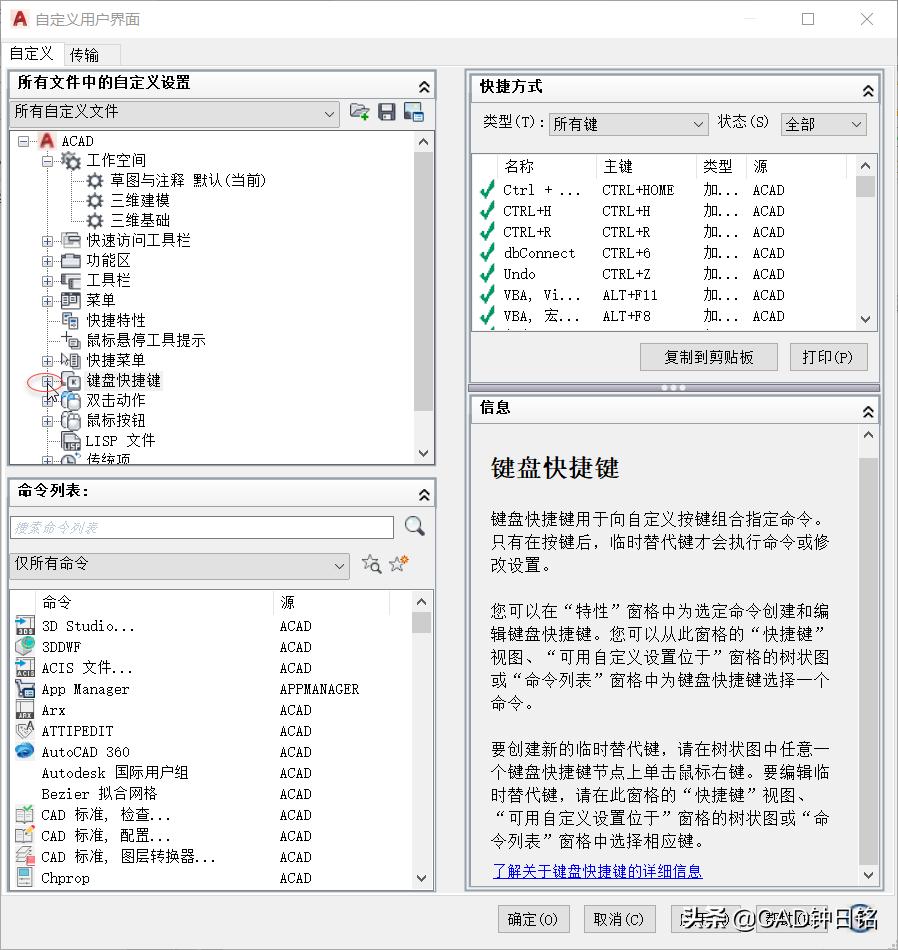Click the star-with-magnifier find command icon
898x950 pixels.
tap(371, 564)
